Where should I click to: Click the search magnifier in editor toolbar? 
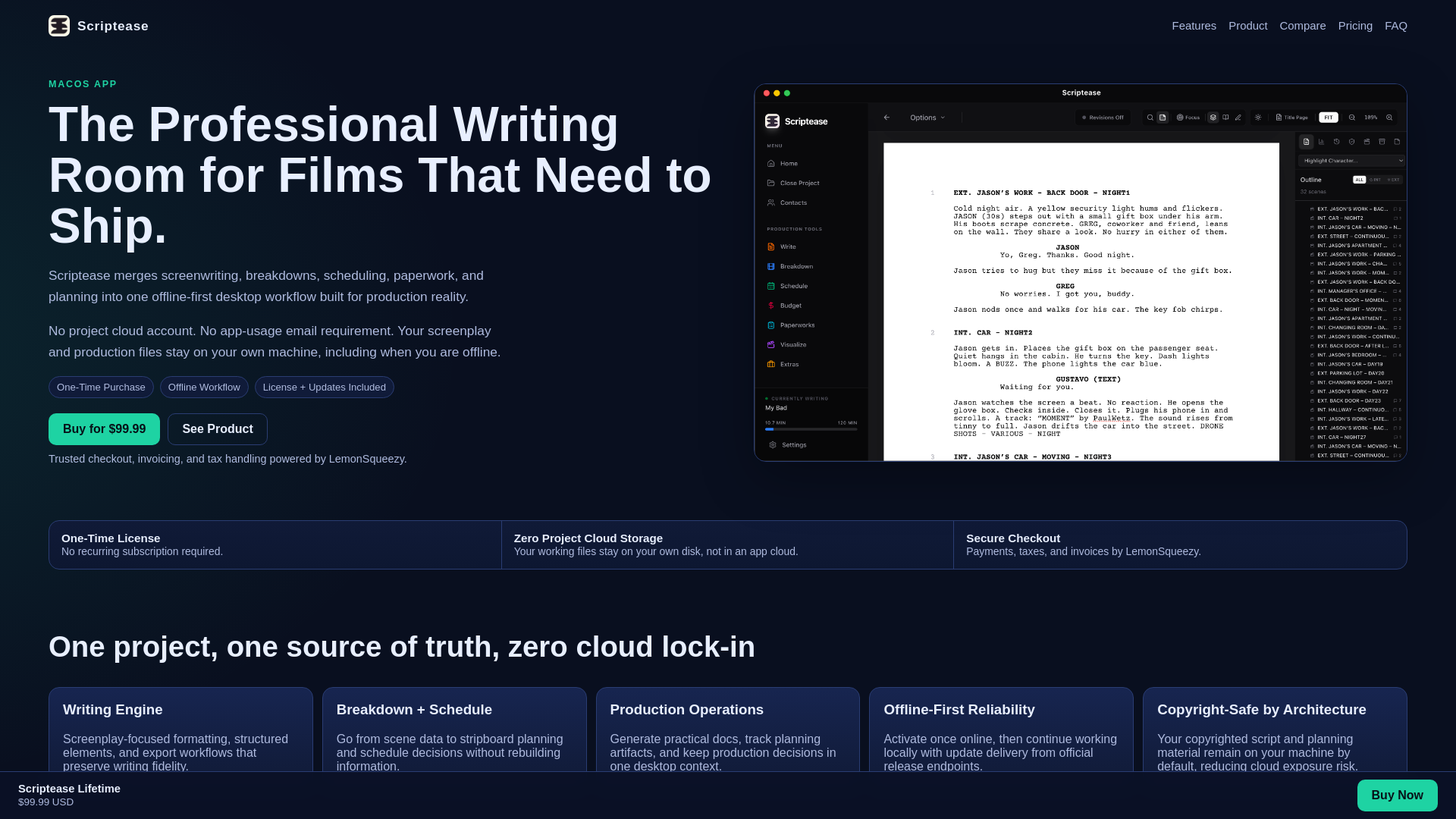click(x=1150, y=118)
